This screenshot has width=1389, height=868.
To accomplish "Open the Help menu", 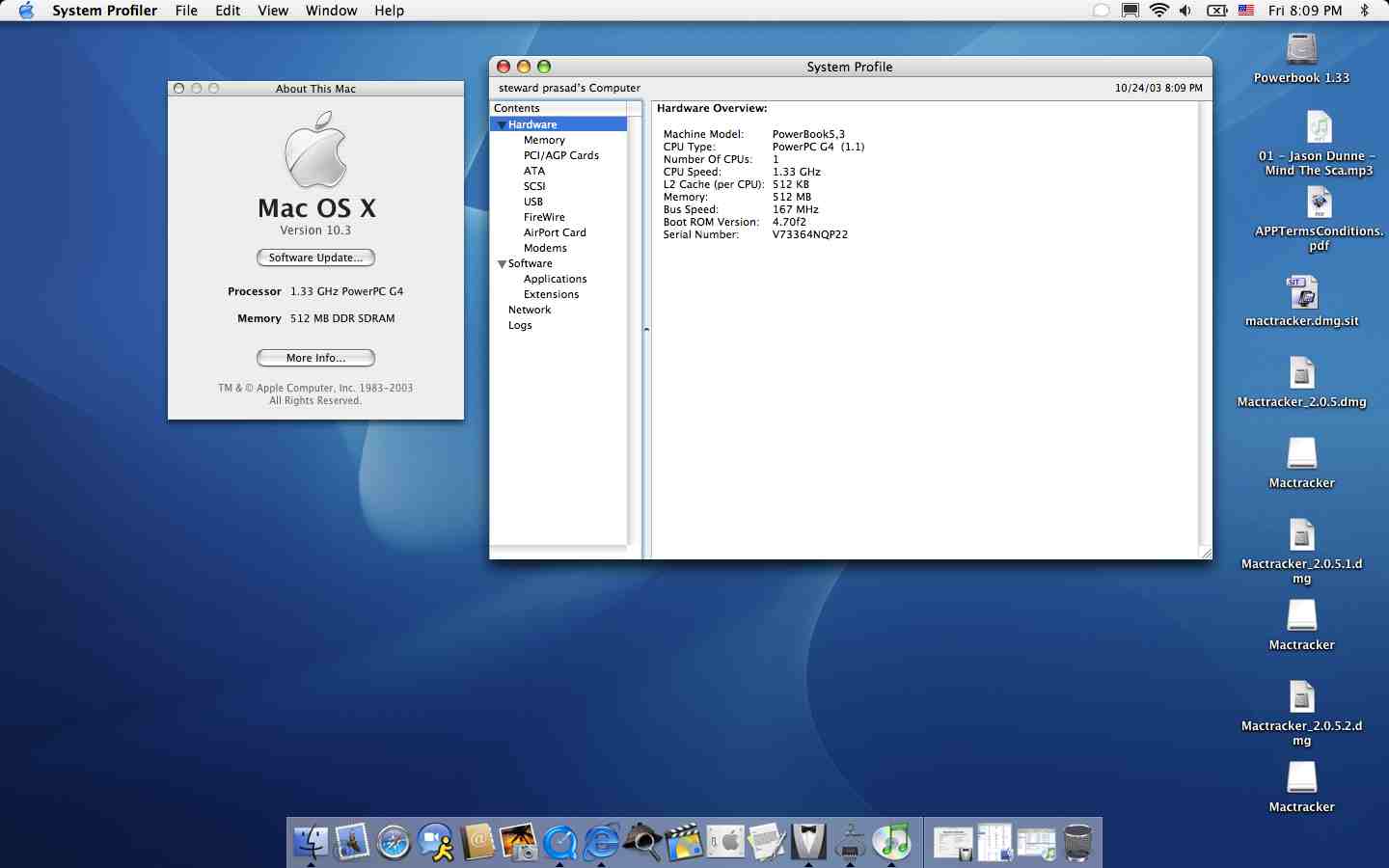I will pyautogui.click(x=390, y=11).
